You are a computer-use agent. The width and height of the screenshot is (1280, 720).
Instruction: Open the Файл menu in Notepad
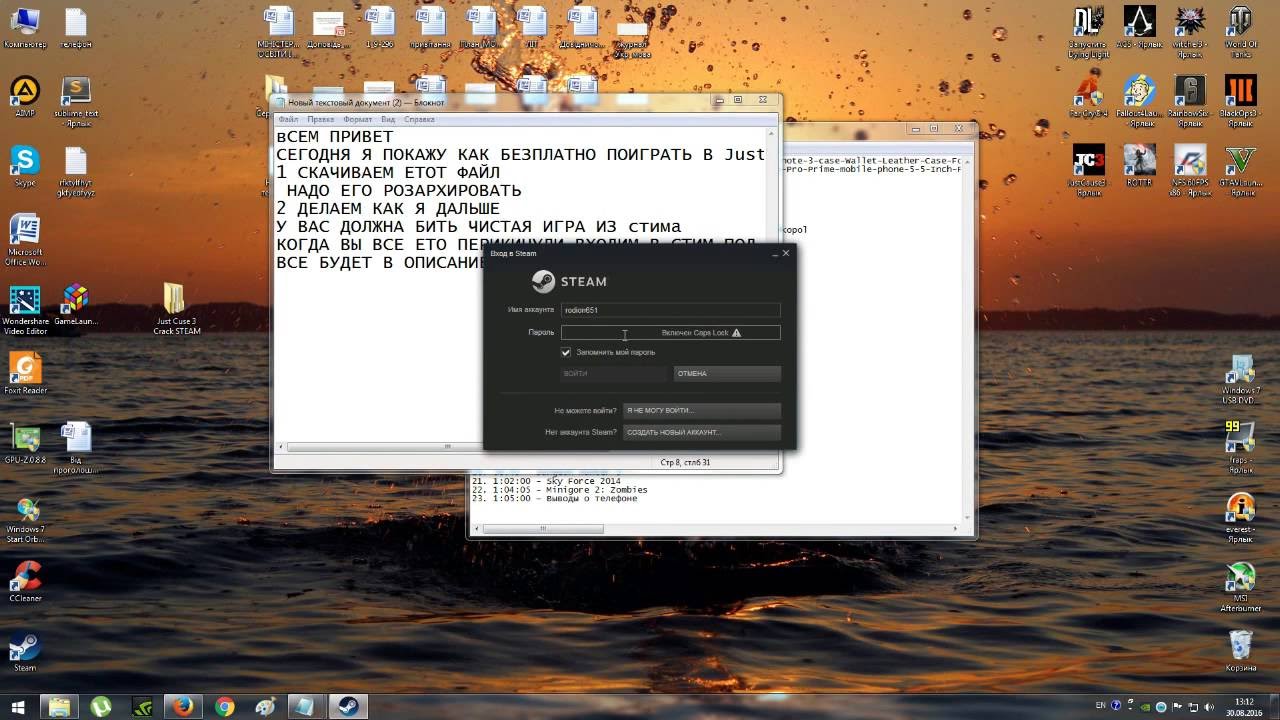(x=288, y=119)
